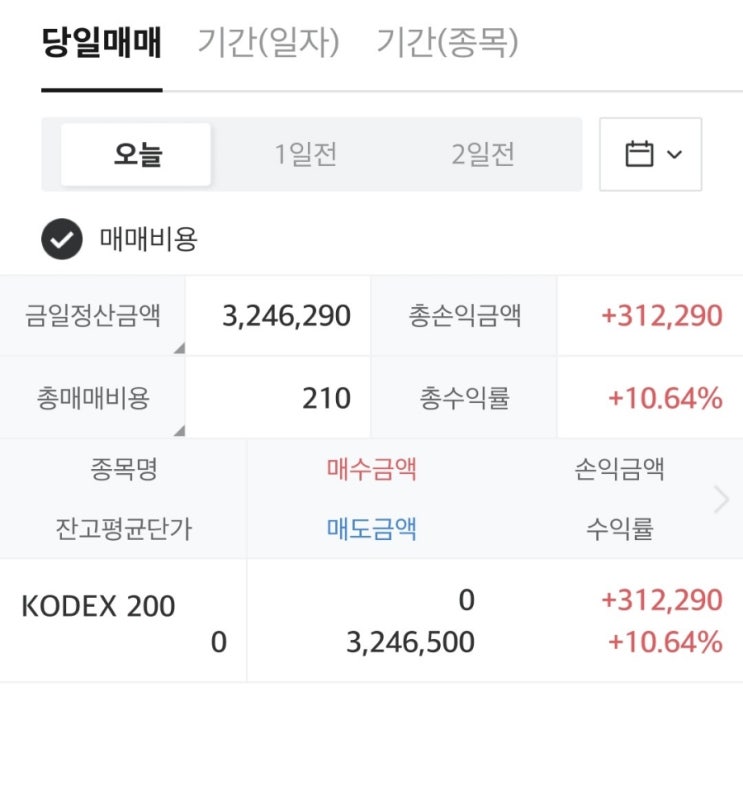
Task: Toggle the 매매비용 checkbox
Action: [x=62, y=240]
